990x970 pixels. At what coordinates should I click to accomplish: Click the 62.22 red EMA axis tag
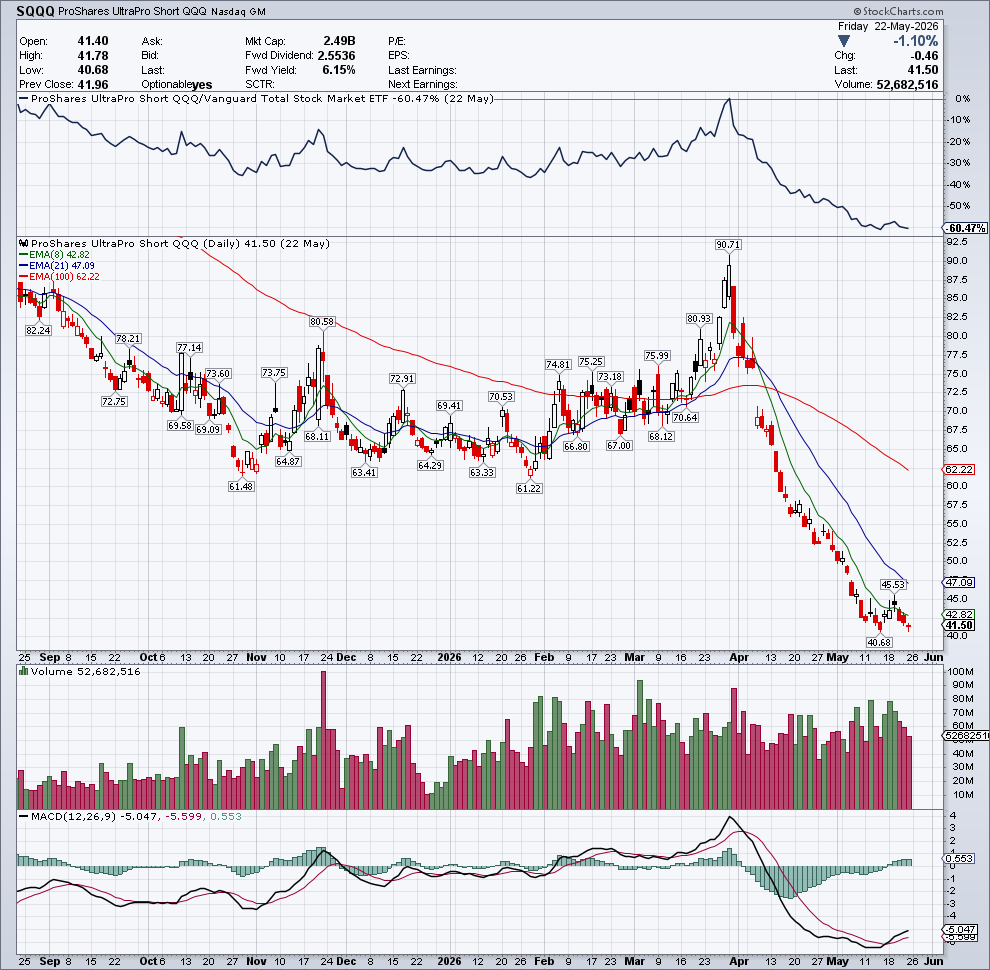pyautogui.click(x=959, y=470)
